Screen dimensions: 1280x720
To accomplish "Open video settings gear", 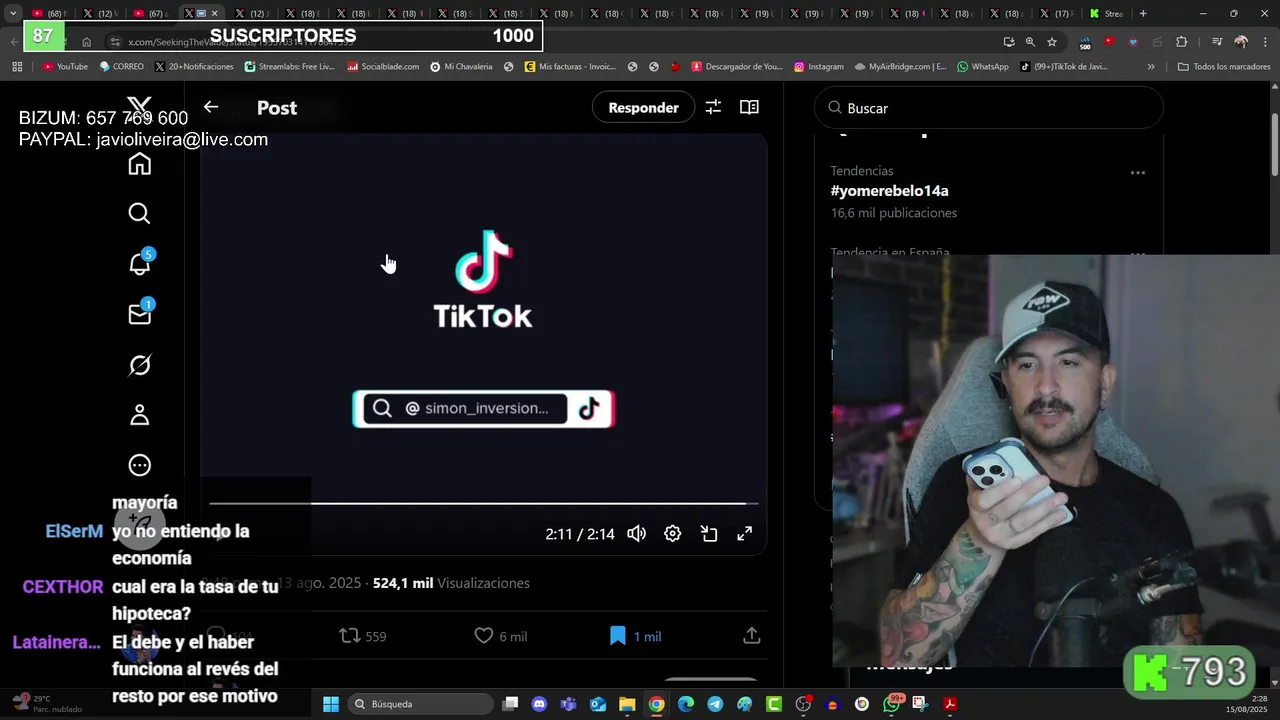I will [x=673, y=534].
